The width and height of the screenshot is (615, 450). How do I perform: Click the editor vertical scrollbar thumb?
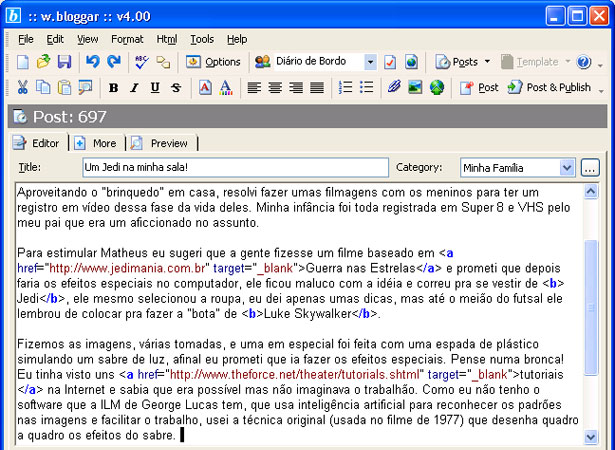point(591,308)
